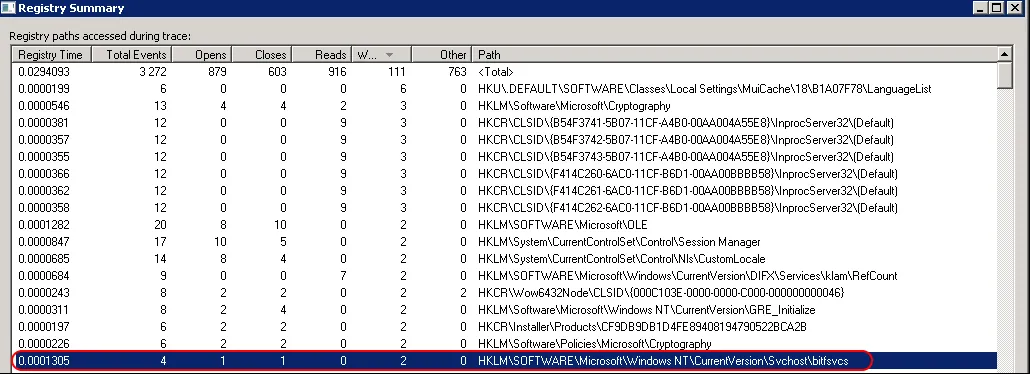Select the MuiCache LanguageList path row
This screenshot has width=1030, height=374.
504,89
